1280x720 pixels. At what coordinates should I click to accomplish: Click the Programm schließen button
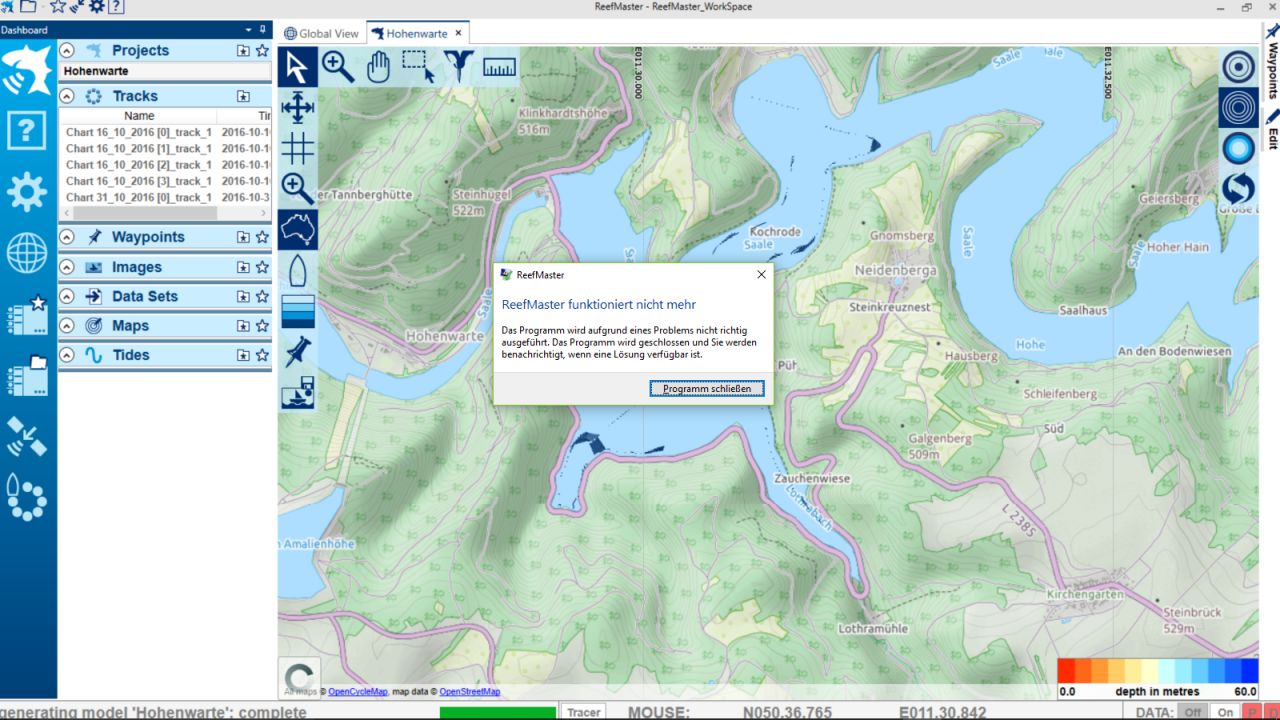[x=707, y=388]
